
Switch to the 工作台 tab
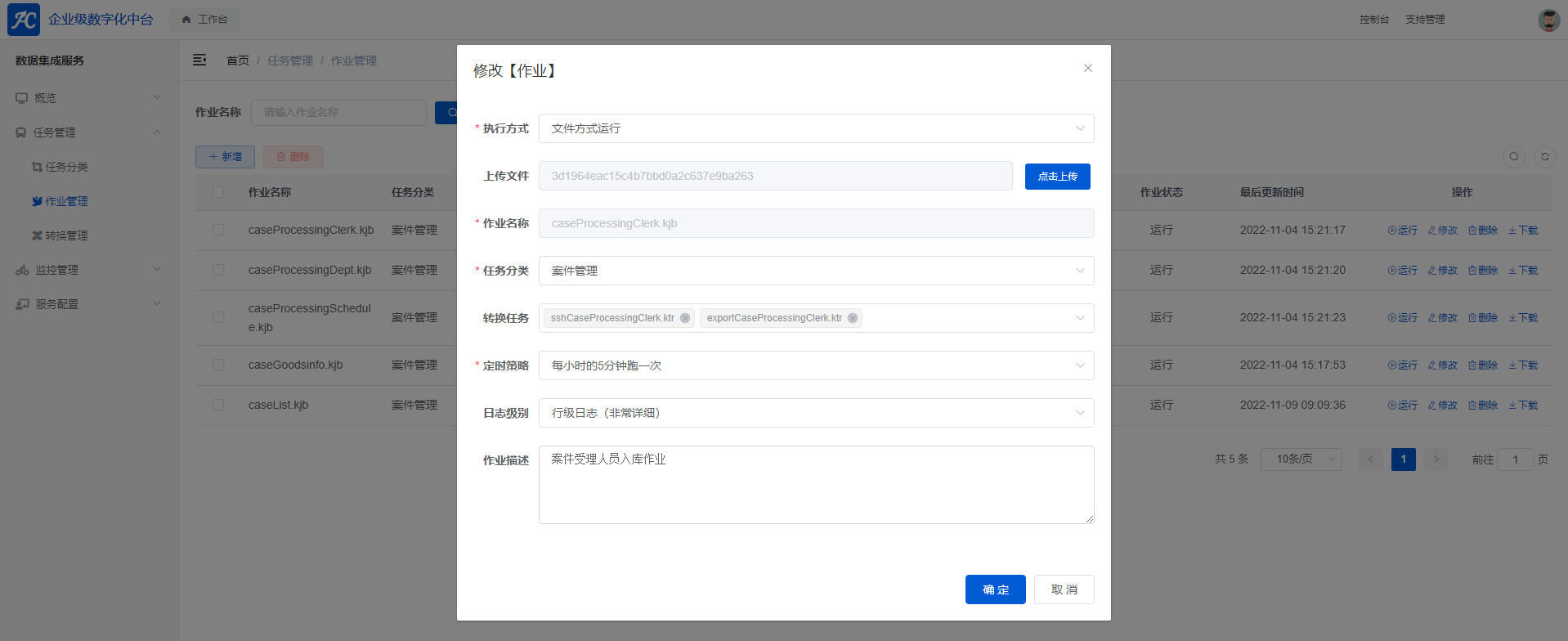click(x=205, y=20)
